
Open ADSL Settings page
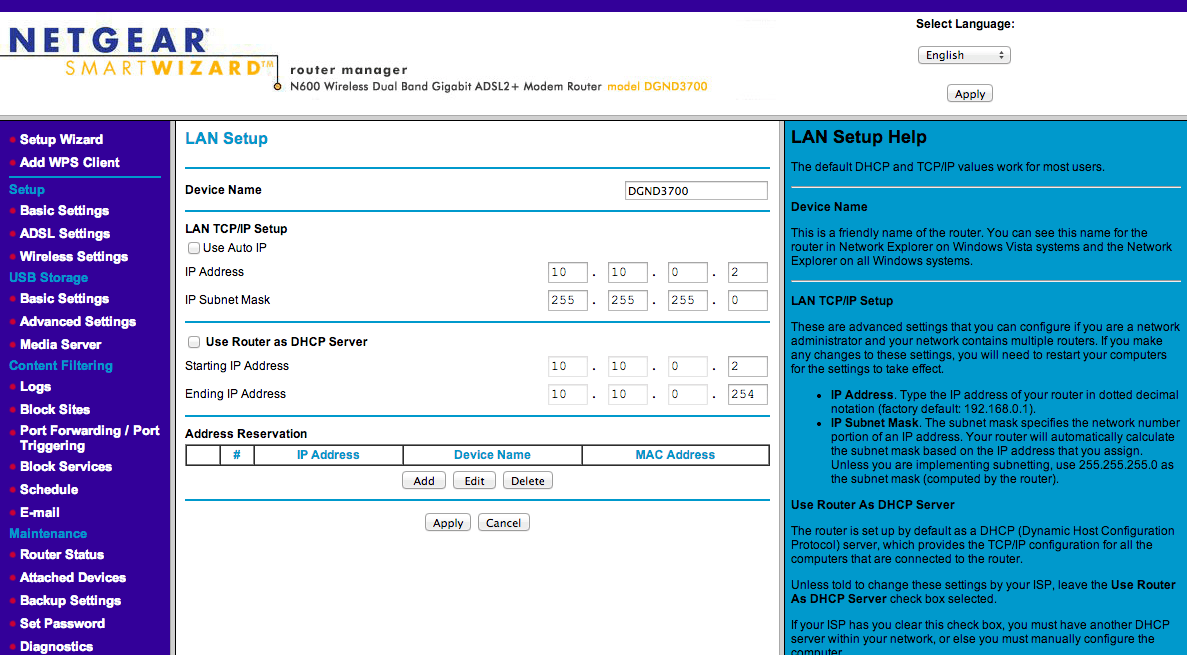coord(64,233)
